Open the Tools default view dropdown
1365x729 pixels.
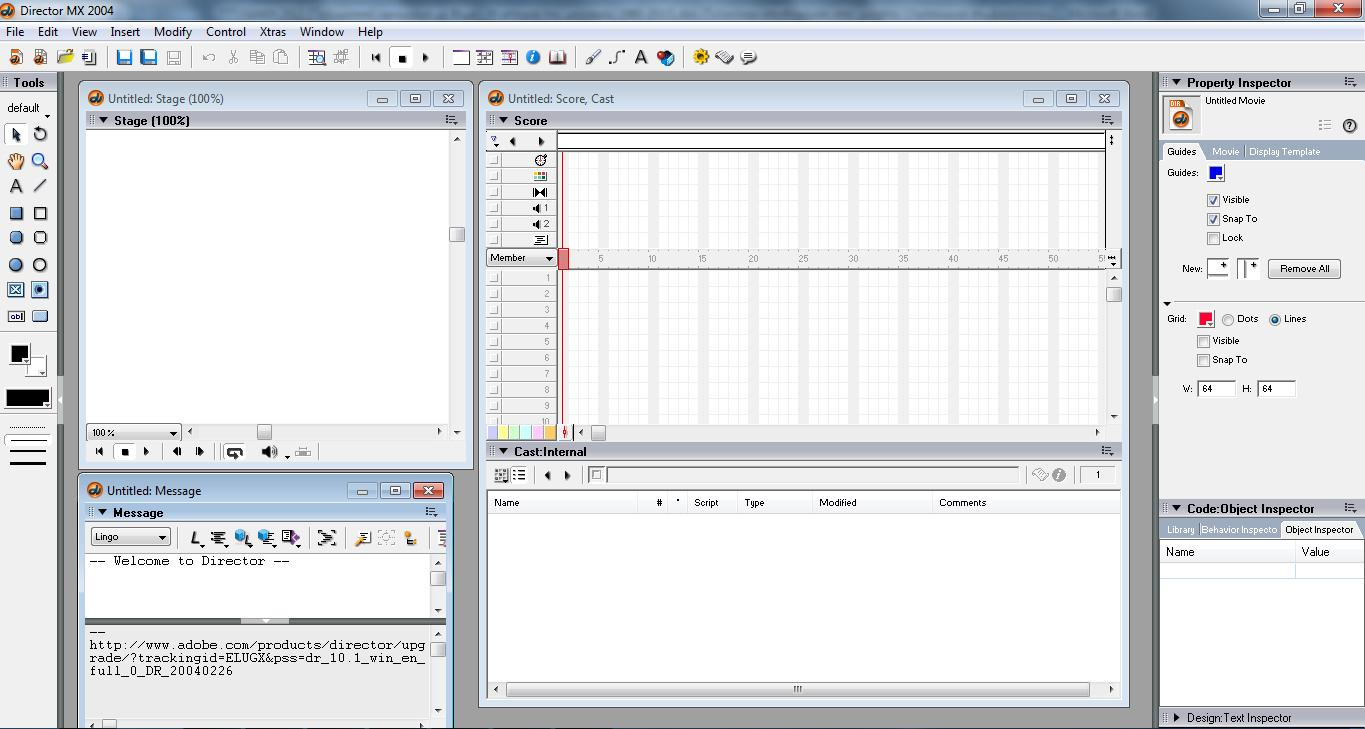pyautogui.click(x=28, y=108)
